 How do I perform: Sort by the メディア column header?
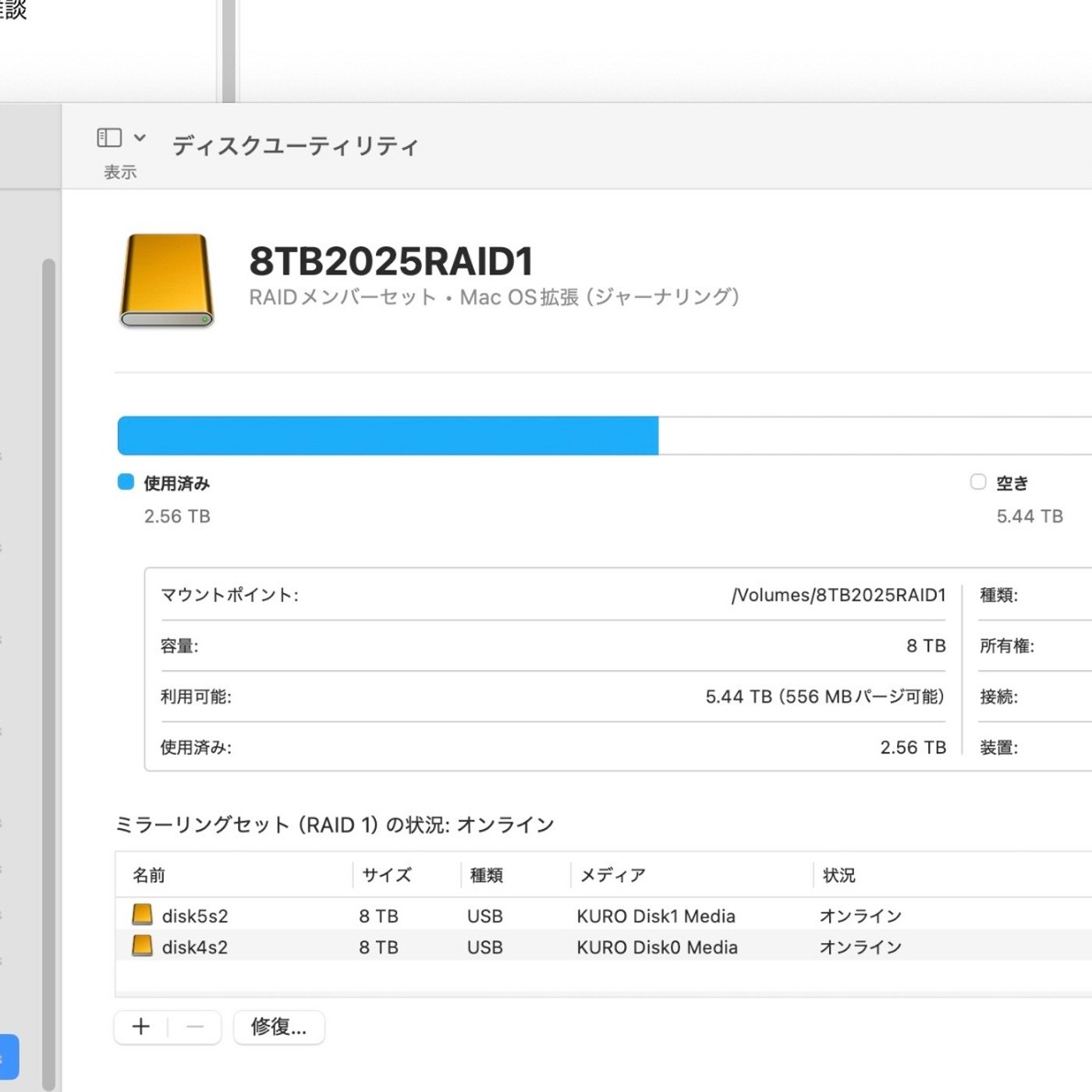(613, 875)
